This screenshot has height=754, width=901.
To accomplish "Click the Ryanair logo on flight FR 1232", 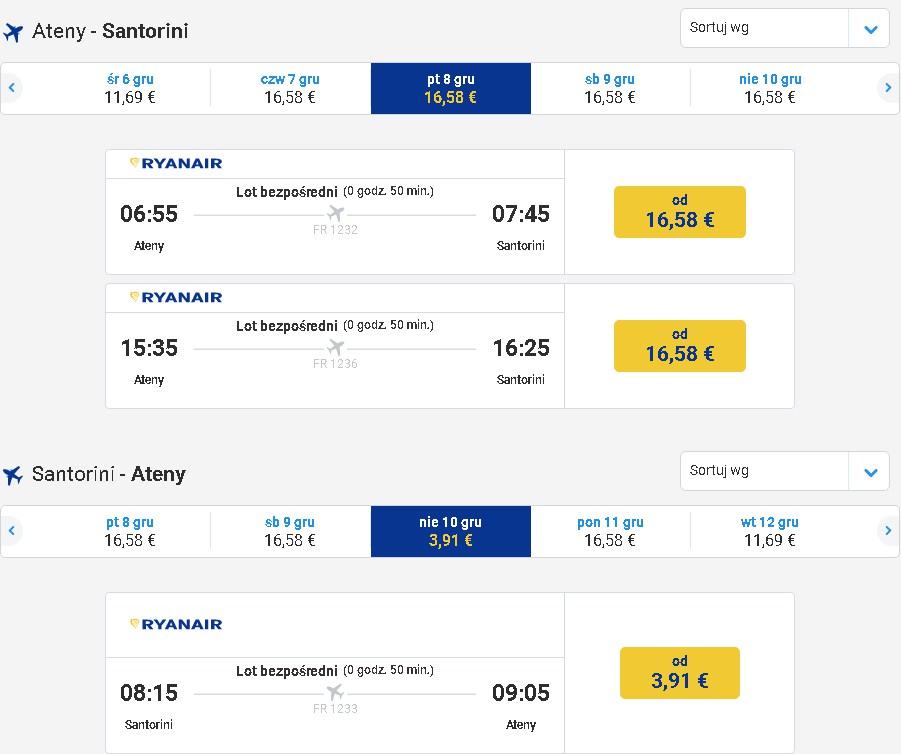I will point(176,163).
